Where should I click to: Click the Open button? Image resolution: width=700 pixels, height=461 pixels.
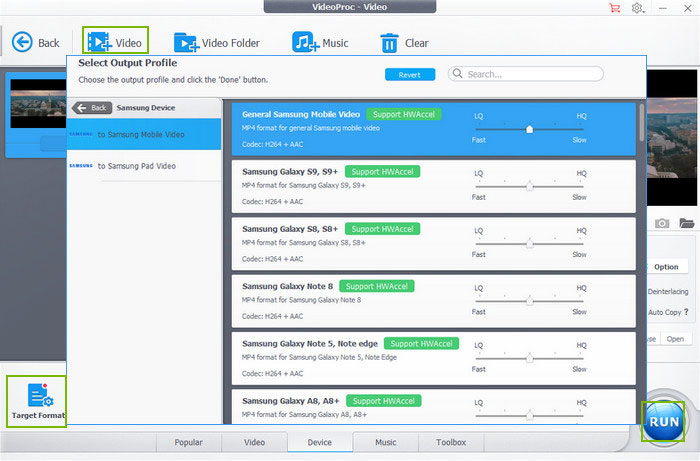(675, 339)
